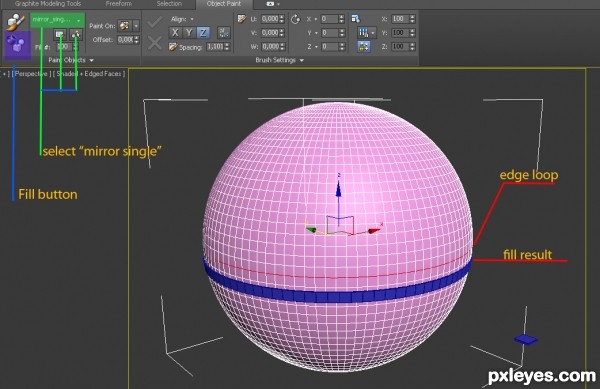
Task: Click the Offset spinner arrows
Action: pos(137,40)
